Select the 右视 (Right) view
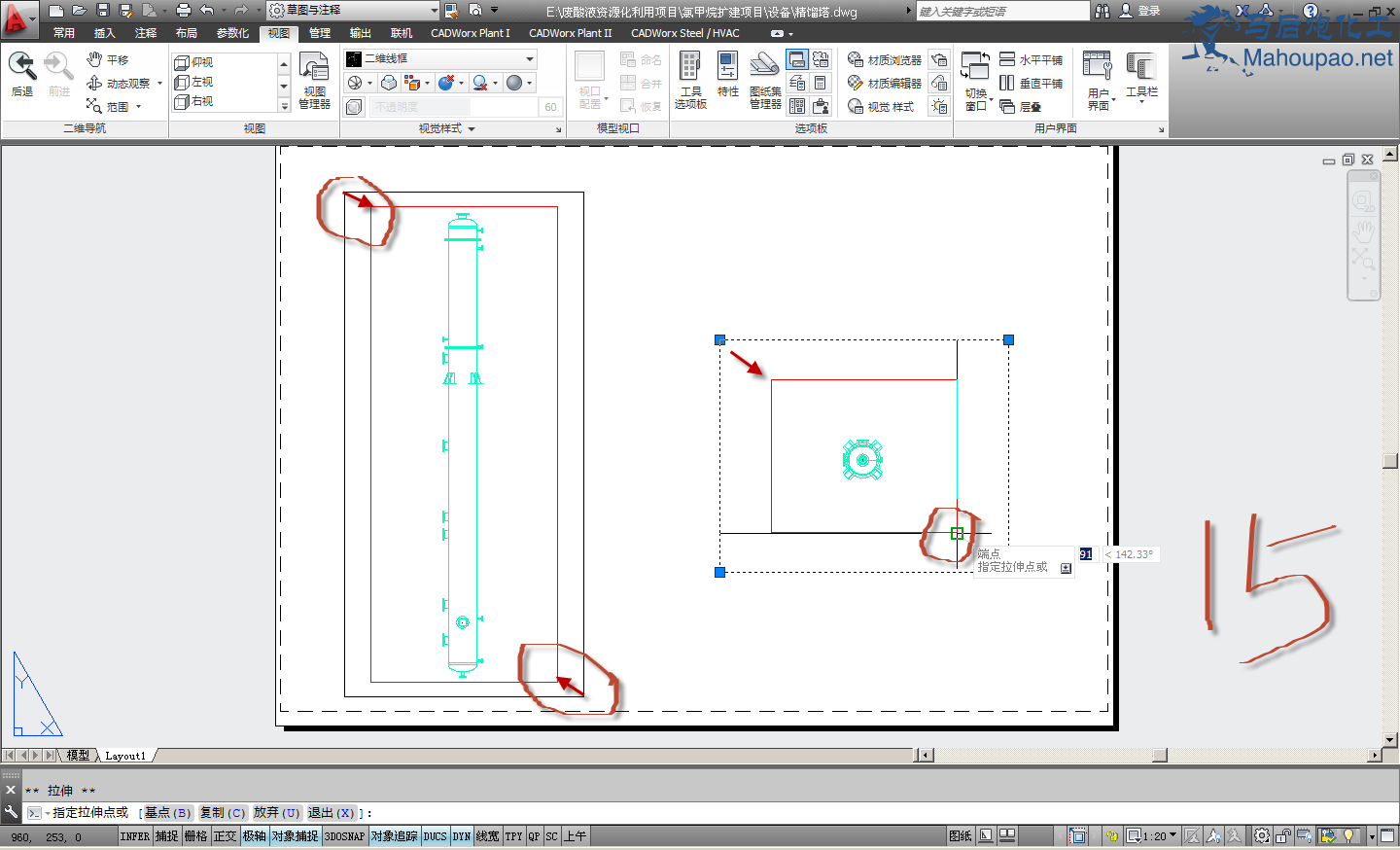Image resolution: width=1400 pixels, height=850 pixels. [193, 101]
